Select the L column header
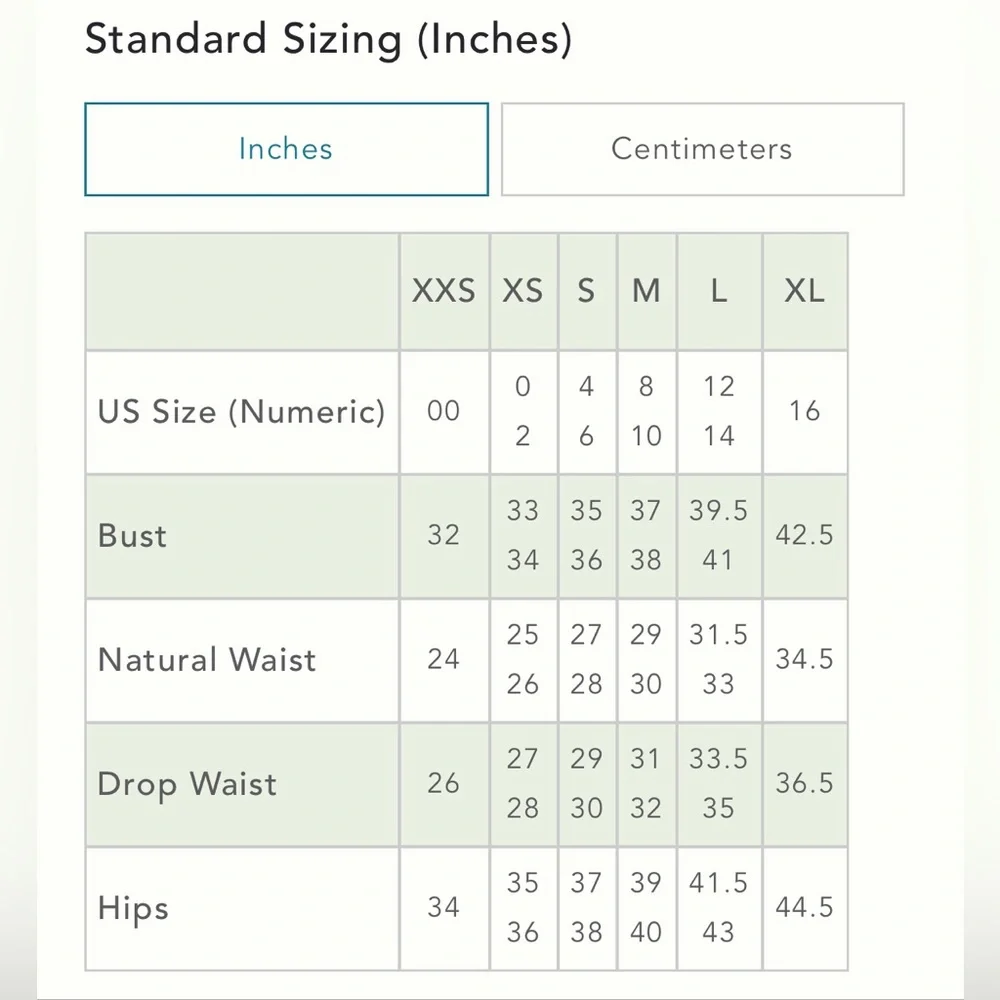Viewport: 1000px width, 1000px height. (x=719, y=291)
